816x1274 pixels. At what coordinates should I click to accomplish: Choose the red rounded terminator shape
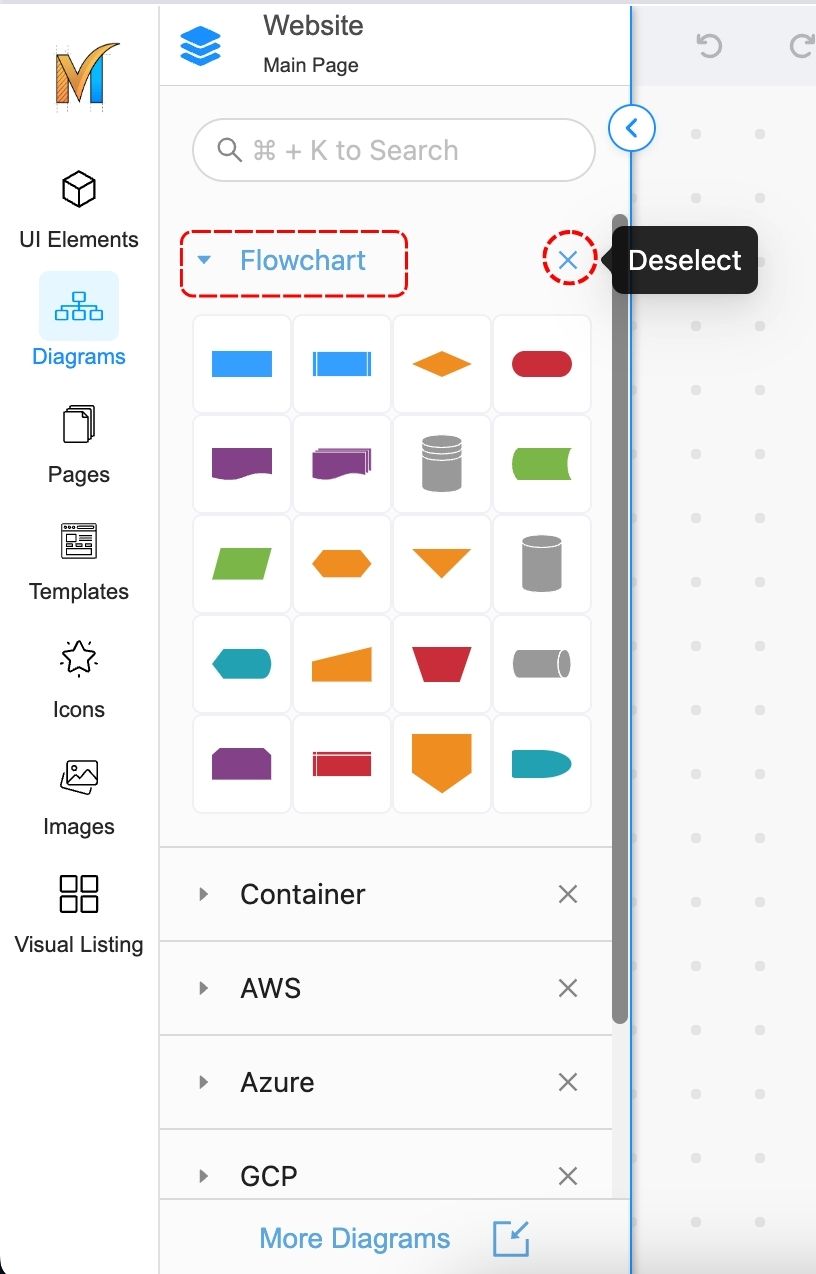click(541, 364)
